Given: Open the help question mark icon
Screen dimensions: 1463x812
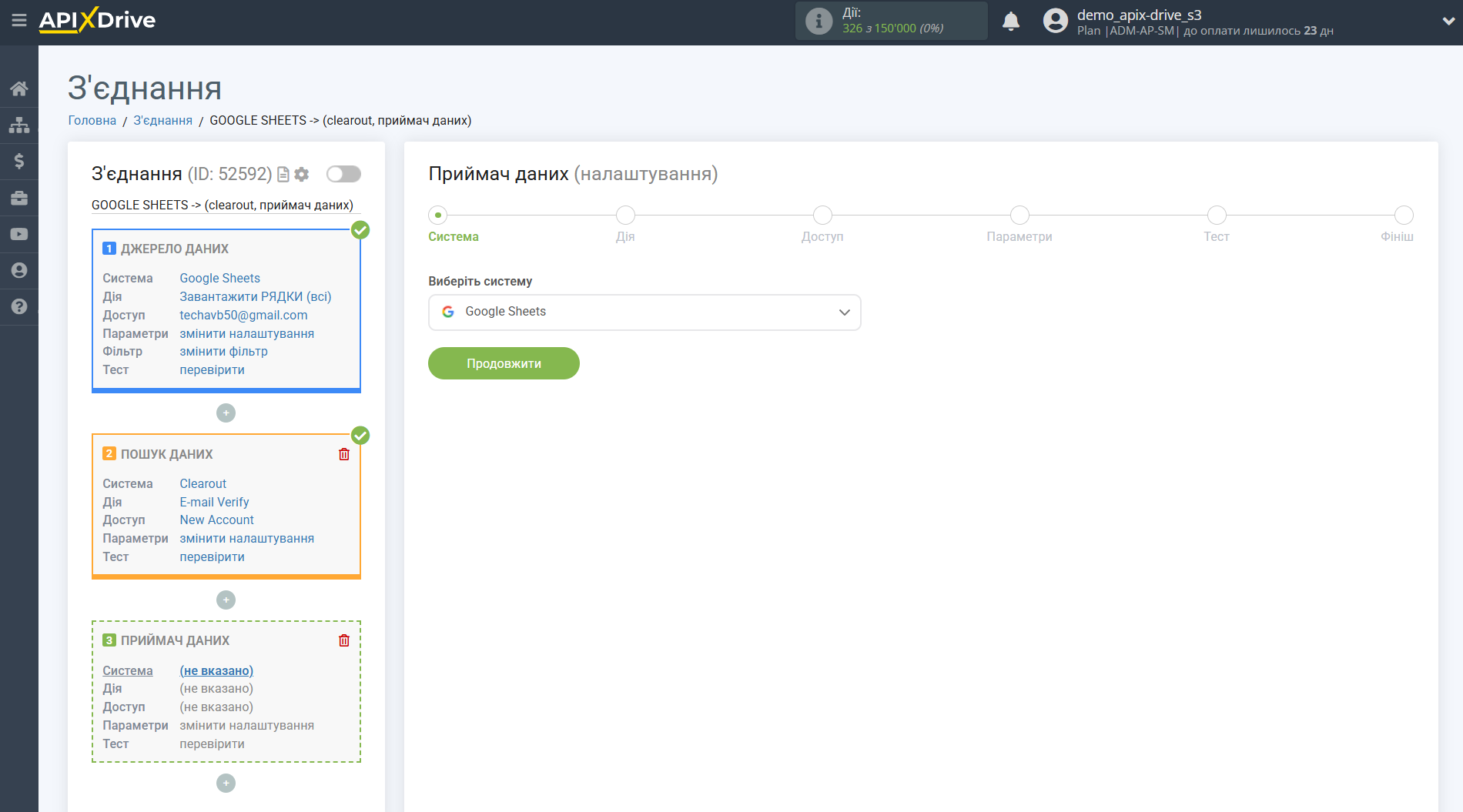Looking at the screenshot, I should tap(19, 307).
